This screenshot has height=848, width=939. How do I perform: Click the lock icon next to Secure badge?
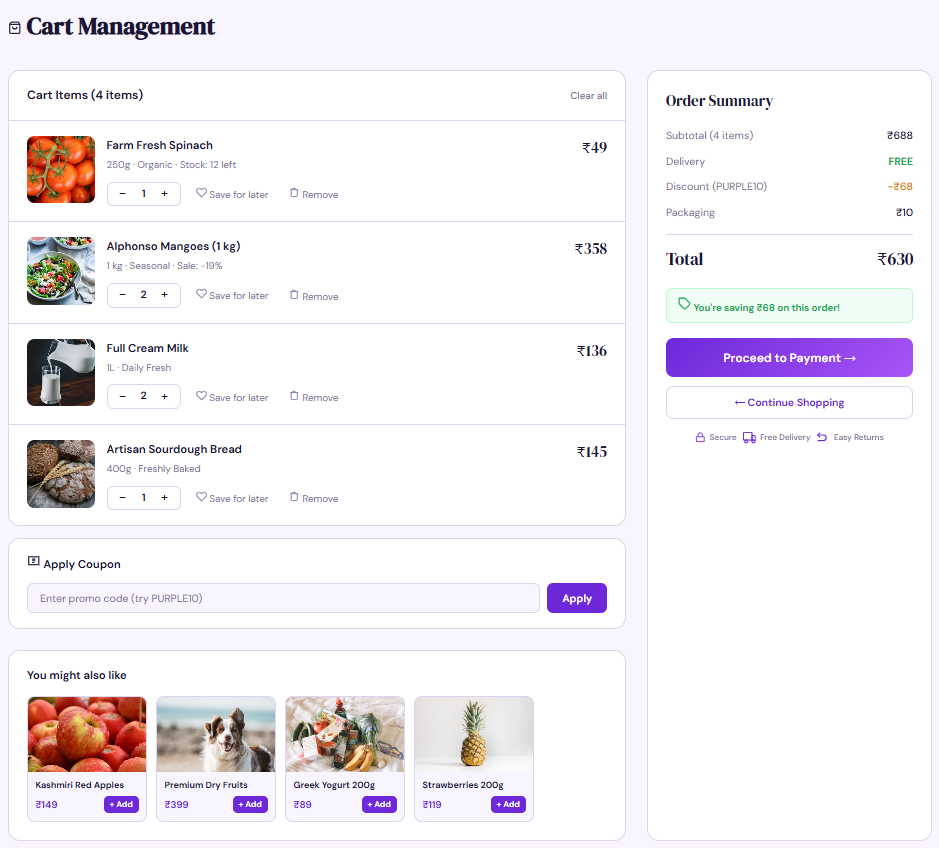tap(702, 437)
